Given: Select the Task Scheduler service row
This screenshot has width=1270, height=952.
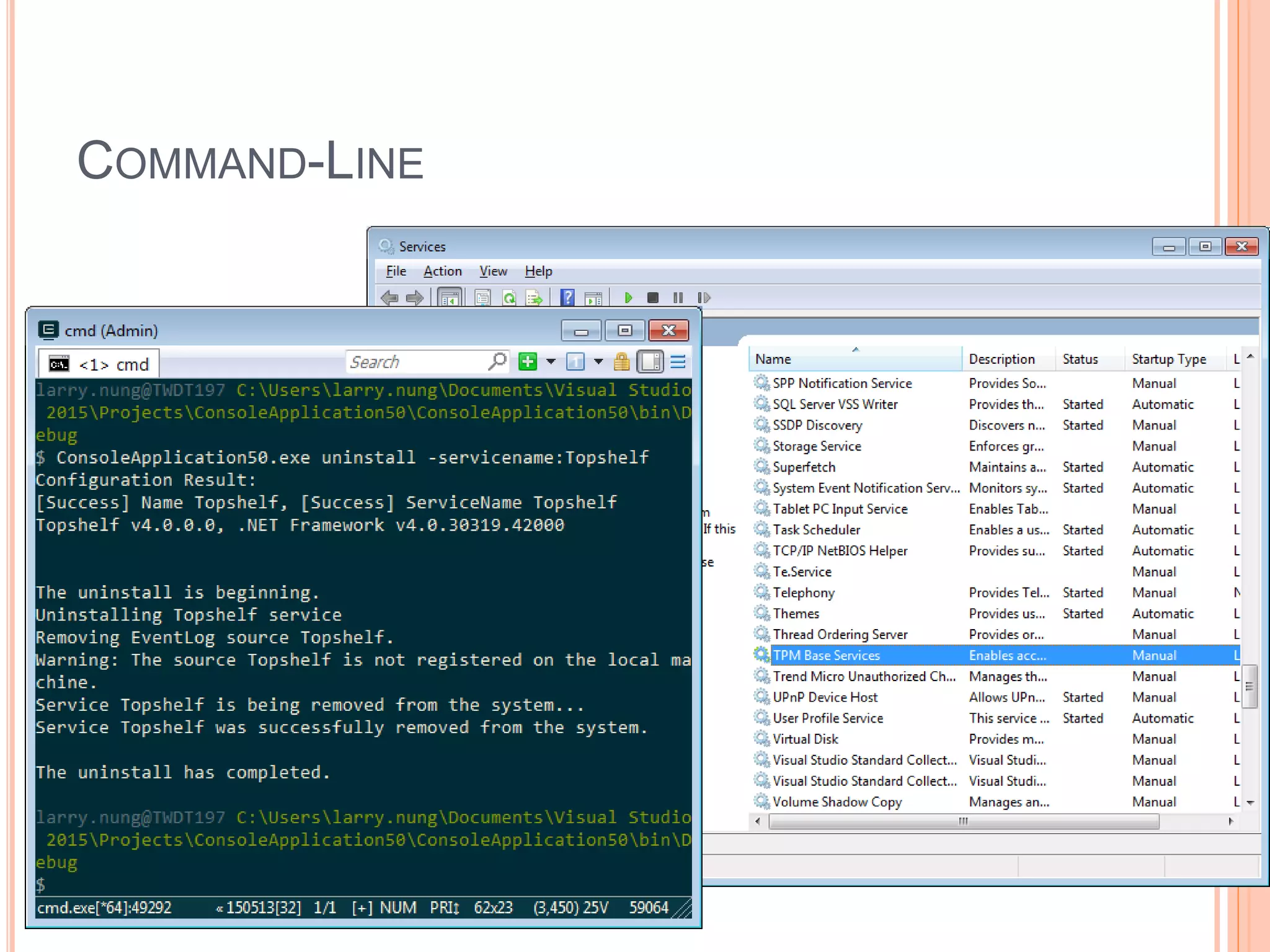Looking at the screenshot, I should tap(995, 530).
